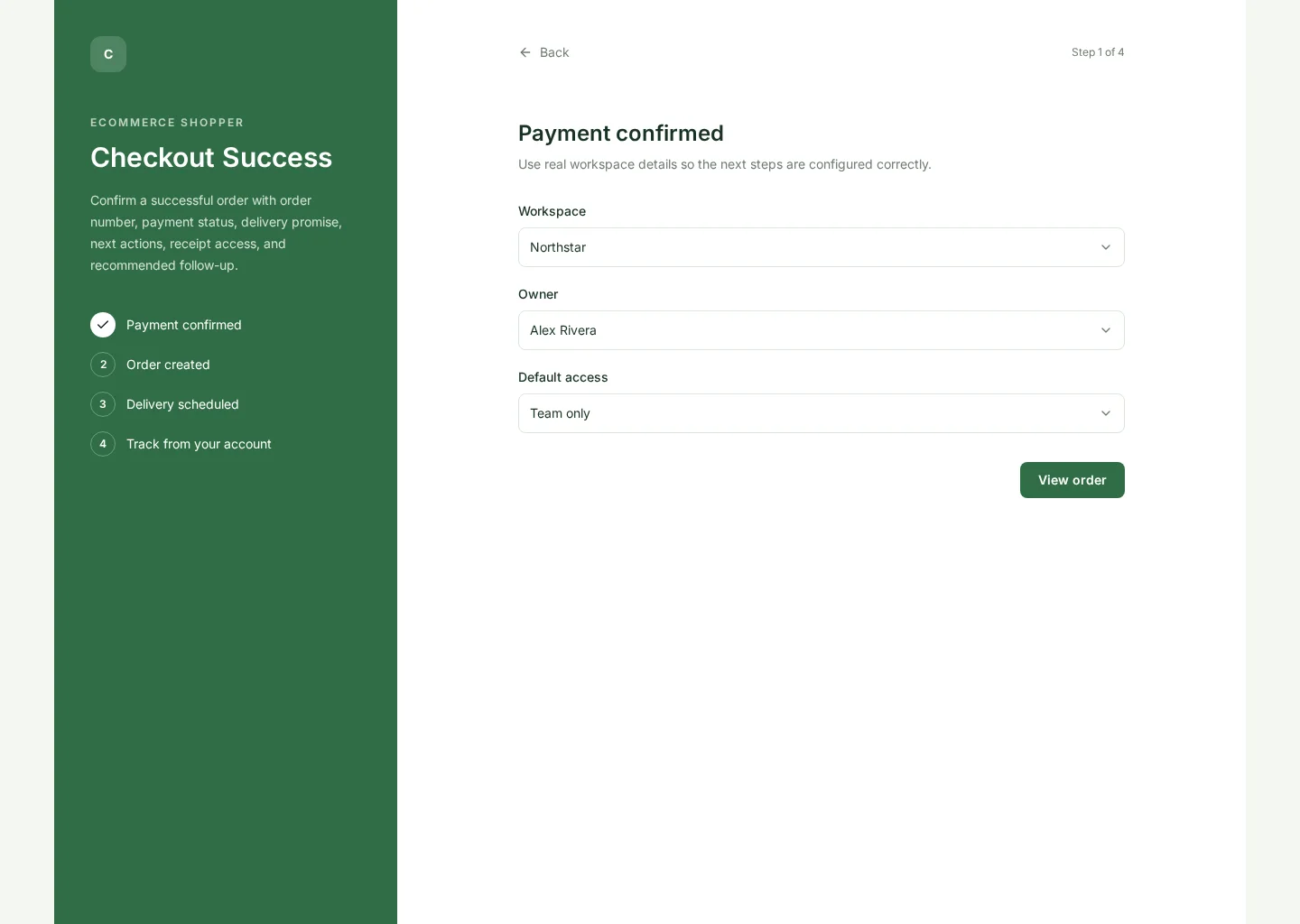Click the Step 1 of 4 indicator

pos(1098,52)
